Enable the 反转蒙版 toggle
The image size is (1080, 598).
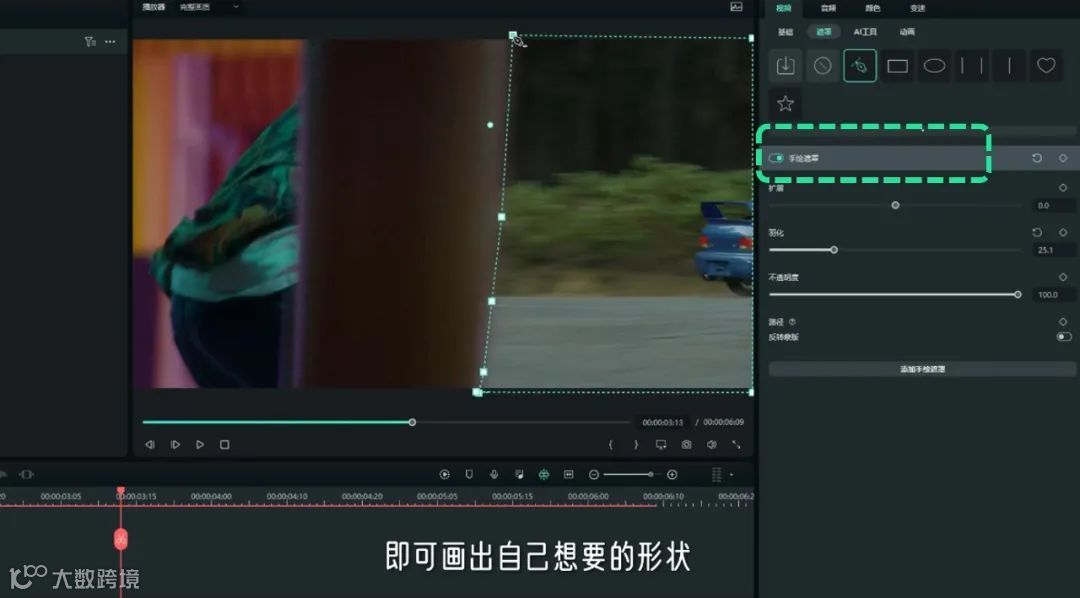point(1064,338)
